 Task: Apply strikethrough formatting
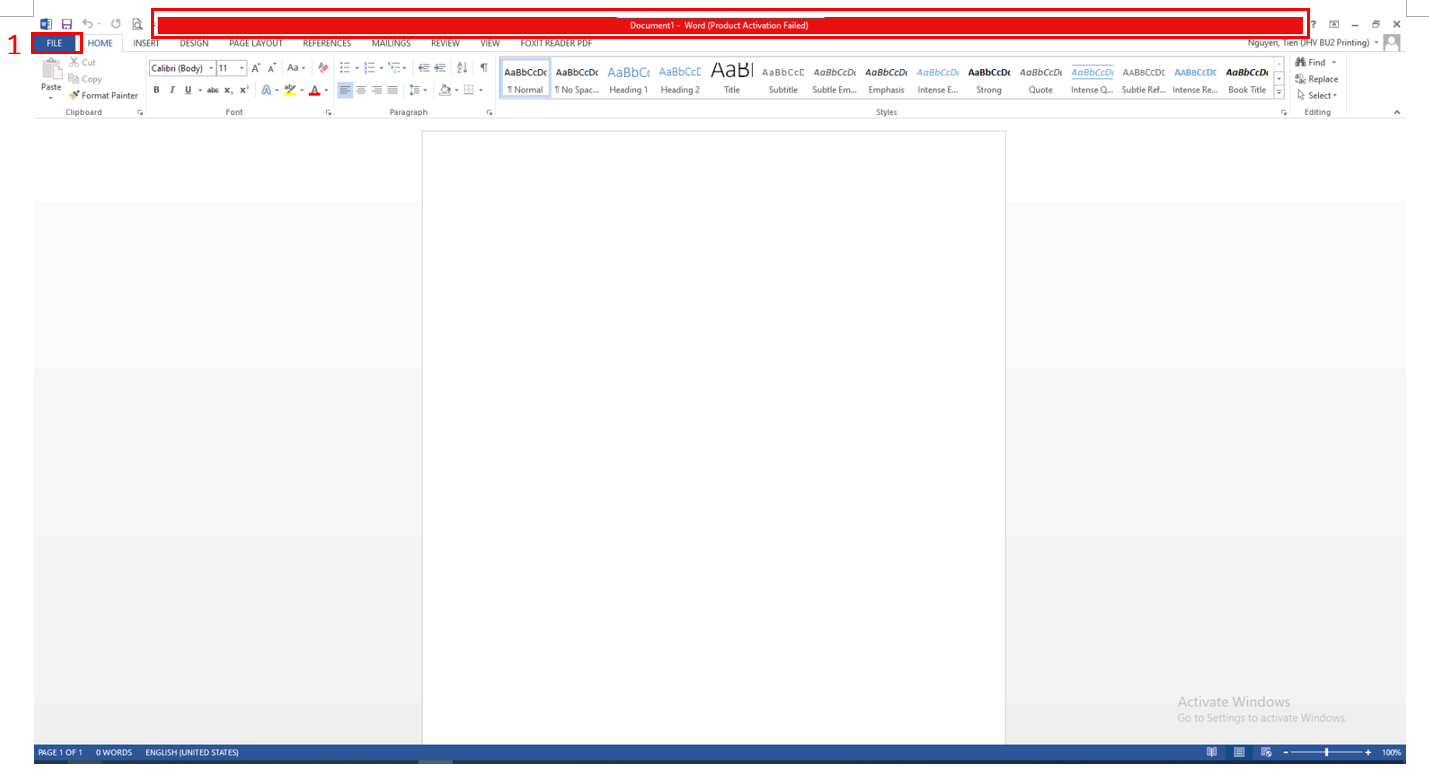pos(213,90)
